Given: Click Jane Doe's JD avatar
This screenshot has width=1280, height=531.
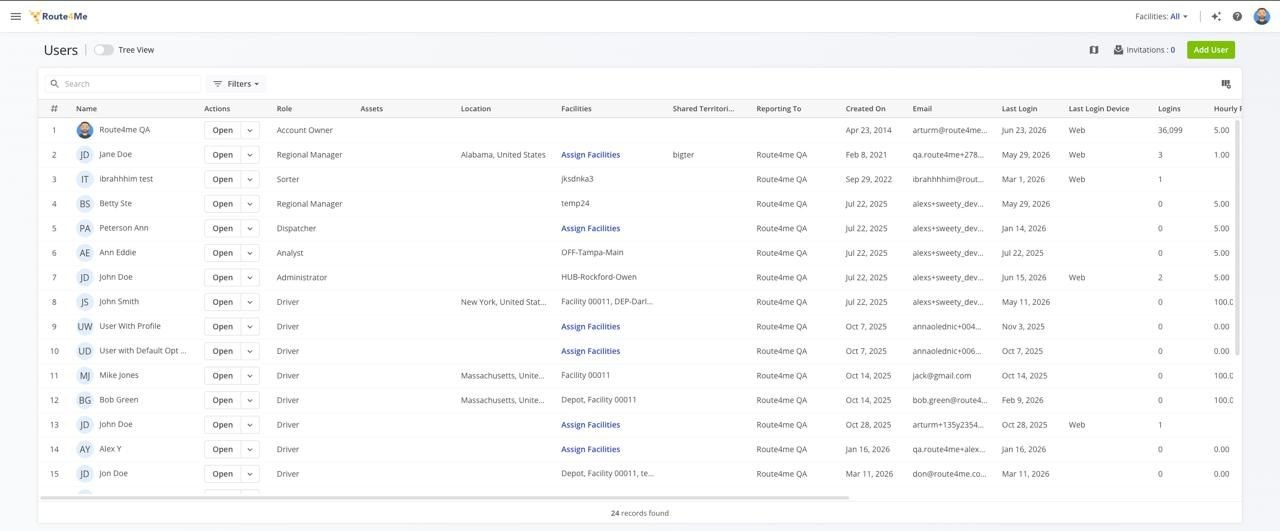Looking at the screenshot, I should tap(85, 155).
